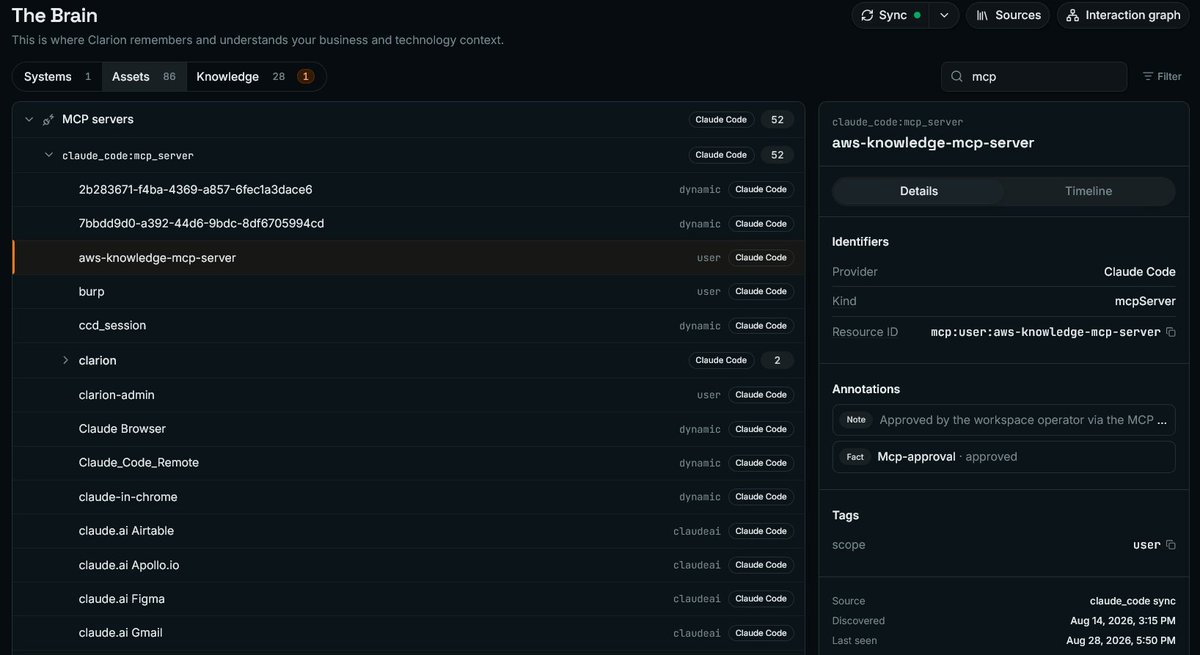Expand the clarion row chevron

tap(66, 360)
